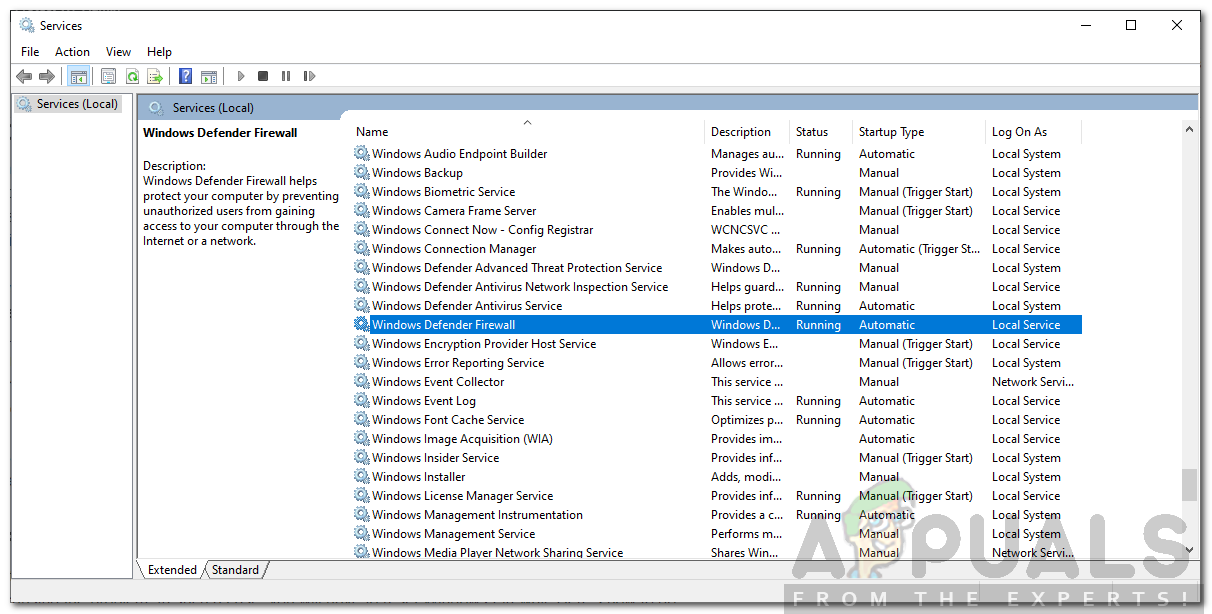1212x614 pixels.
Task: Select Windows Audio Endpoint Builder service
Action: click(x=460, y=154)
